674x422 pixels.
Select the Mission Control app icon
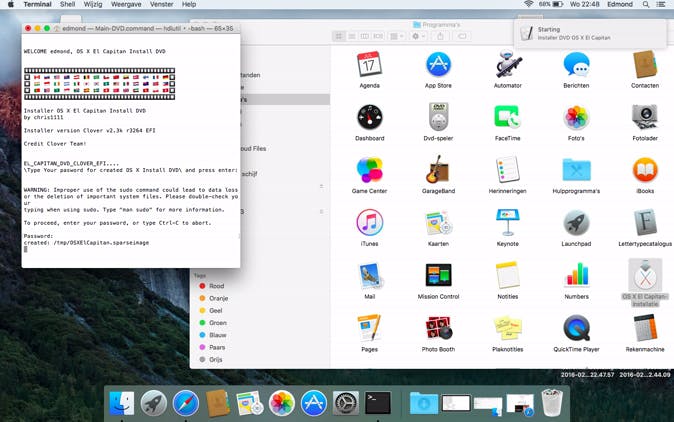point(438,275)
